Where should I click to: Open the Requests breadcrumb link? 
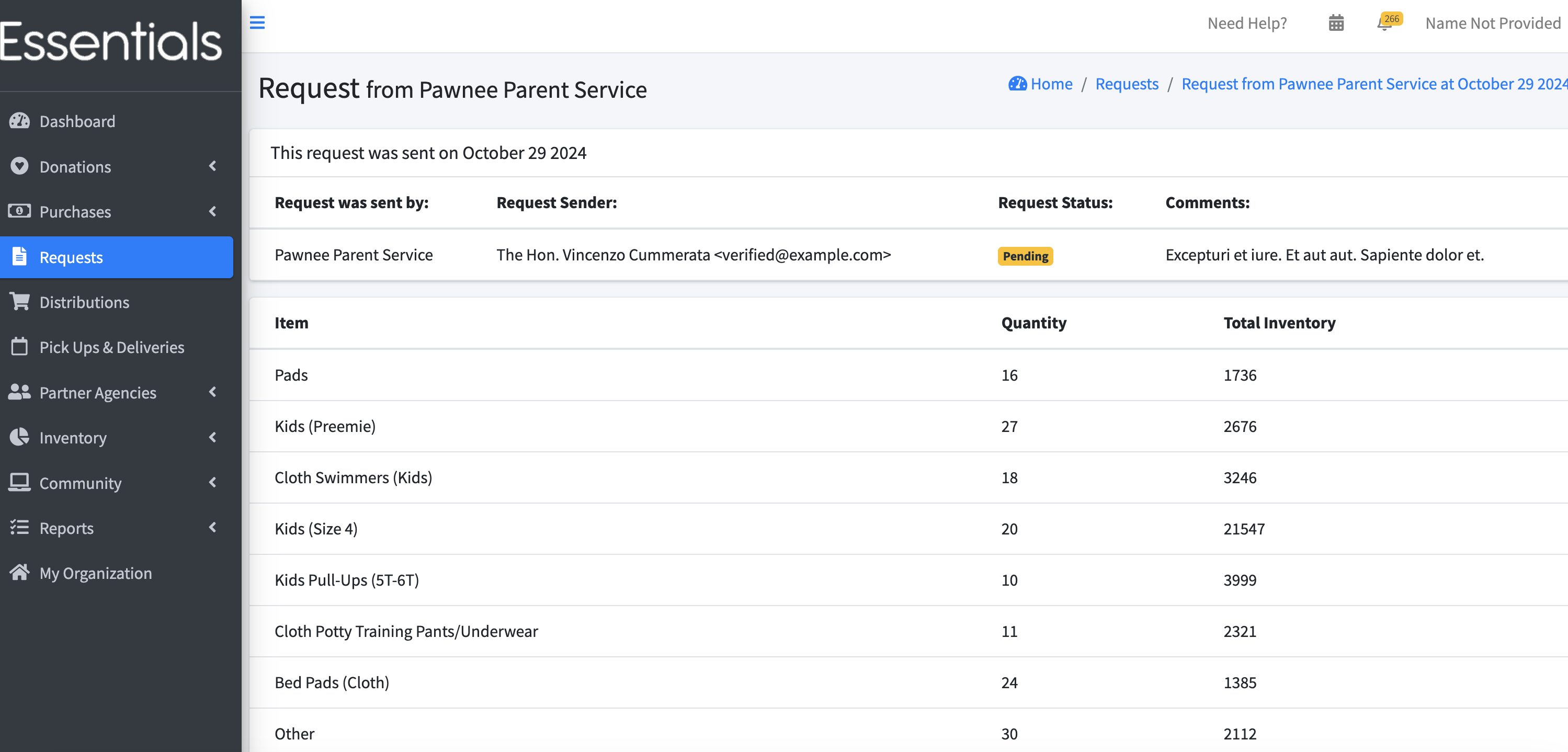click(1127, 84)
